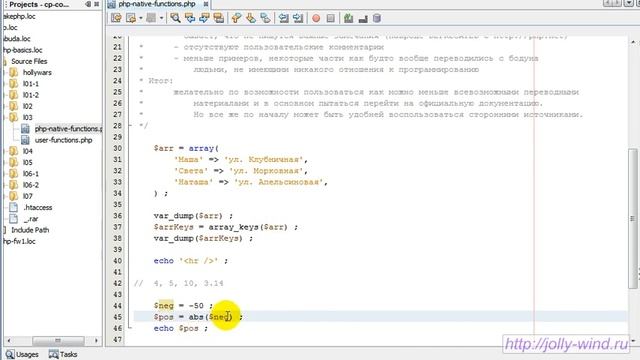Image resolution: width=640 pixels, height=360 pixels.
Task: Click Shift Line Left icon
Action: (x=283, y=18)
